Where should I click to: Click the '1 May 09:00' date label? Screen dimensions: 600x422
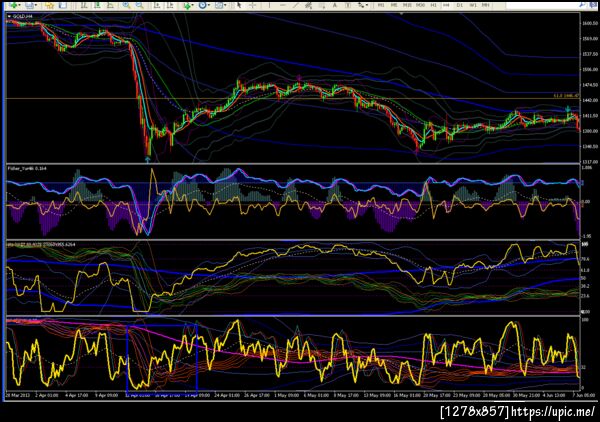286,395
